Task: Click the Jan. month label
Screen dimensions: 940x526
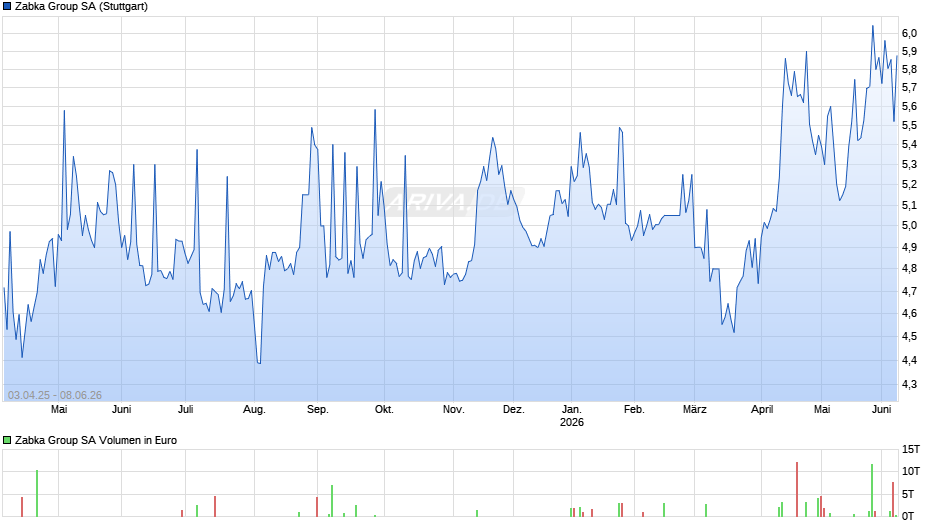Action: [x=571, y=409]
